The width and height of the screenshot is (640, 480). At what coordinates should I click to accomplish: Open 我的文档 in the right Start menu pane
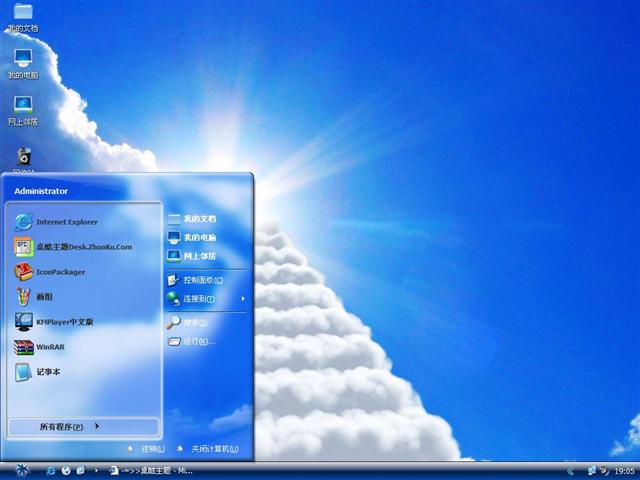192,219
